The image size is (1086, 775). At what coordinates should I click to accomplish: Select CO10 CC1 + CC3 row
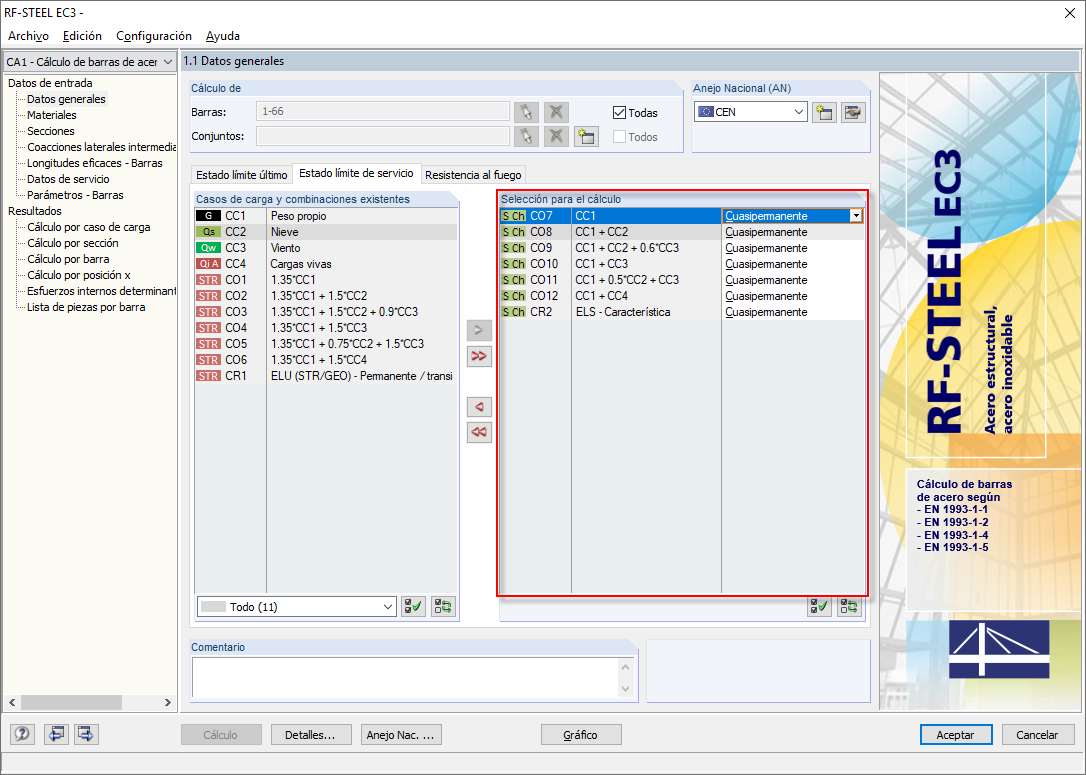(x=682, y=264)
